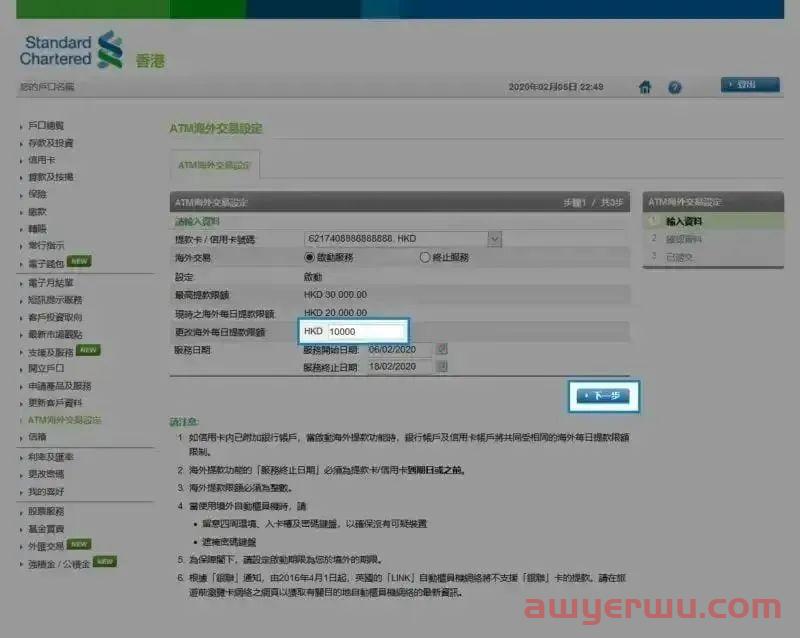
Task: Click the Standard Chartered logo
Action: [72, 50]
